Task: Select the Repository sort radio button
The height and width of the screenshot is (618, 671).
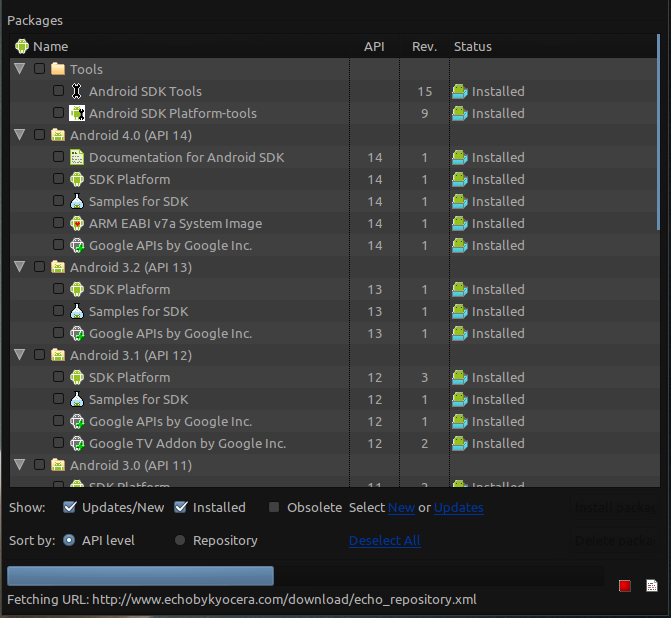Action: tap(180, 540)
